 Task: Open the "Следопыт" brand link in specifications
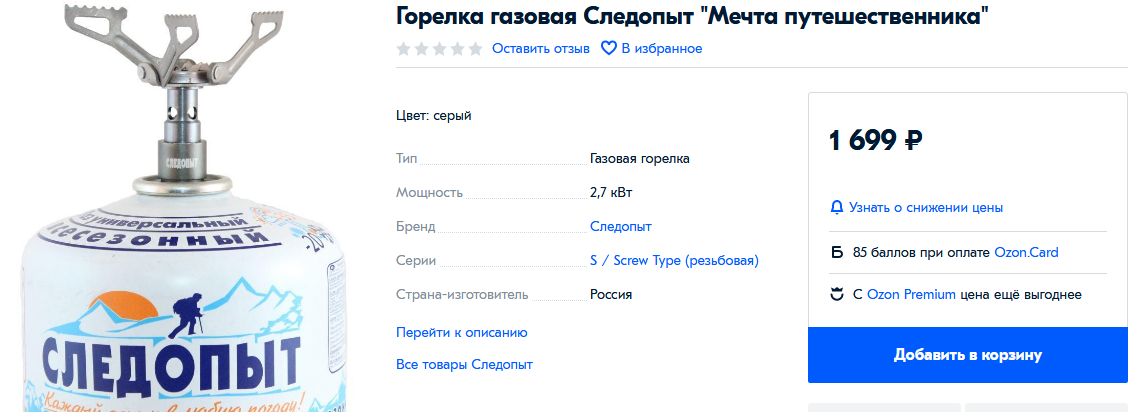pyautogui.click(x=620, y=227)
